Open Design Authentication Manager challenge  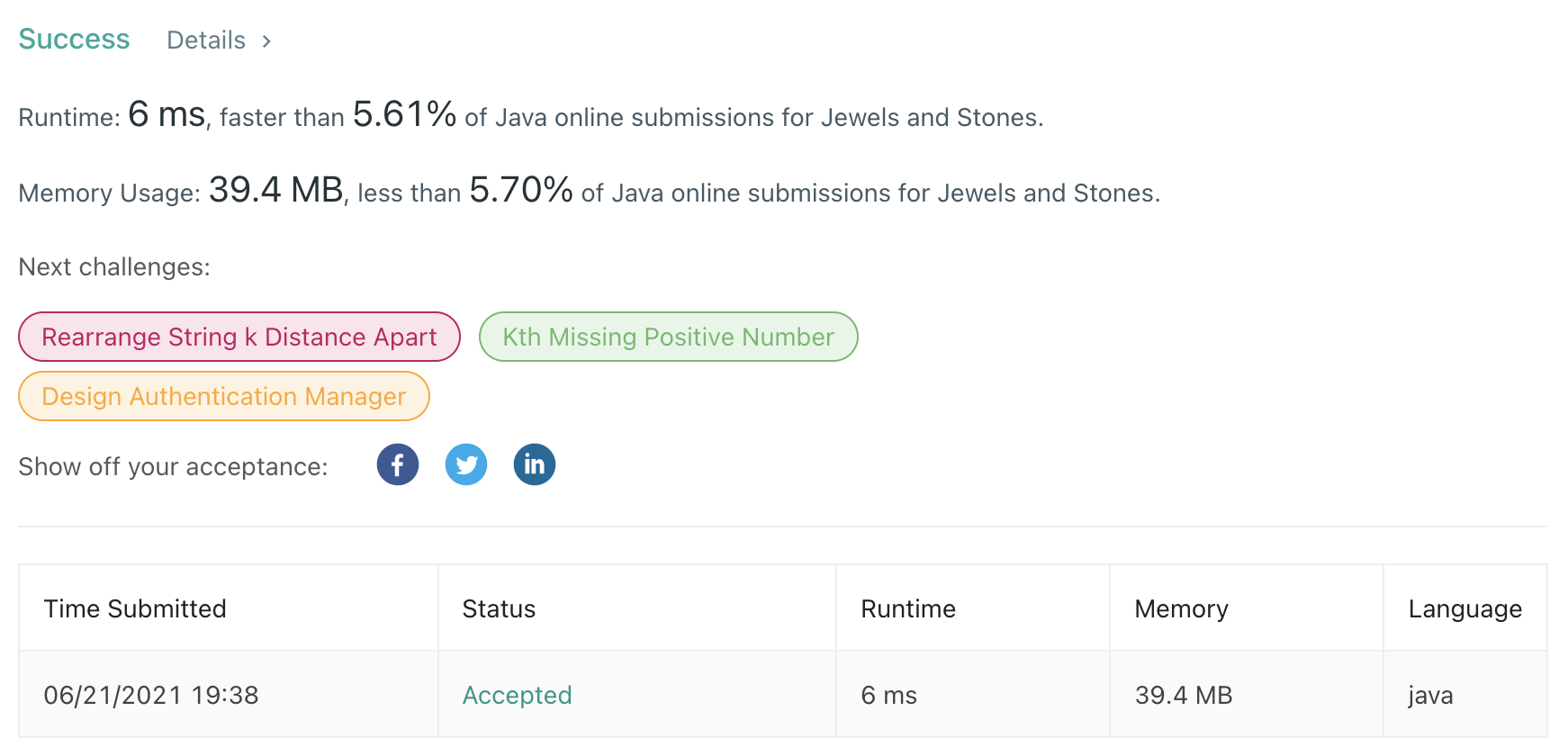tap(224, 396)
